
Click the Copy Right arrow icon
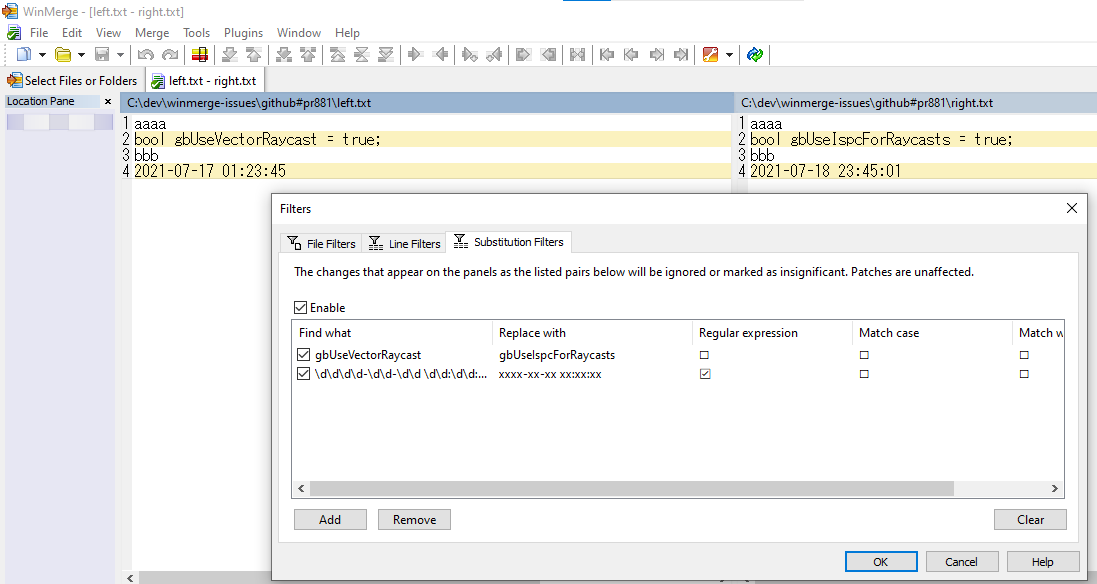[x=416, y=55]
